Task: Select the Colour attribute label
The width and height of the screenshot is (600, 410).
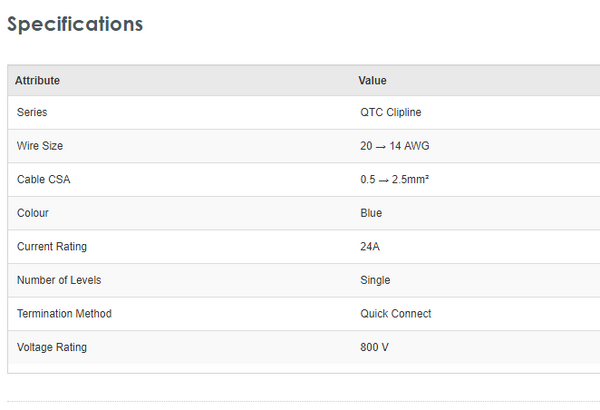Action: (33, 213)
